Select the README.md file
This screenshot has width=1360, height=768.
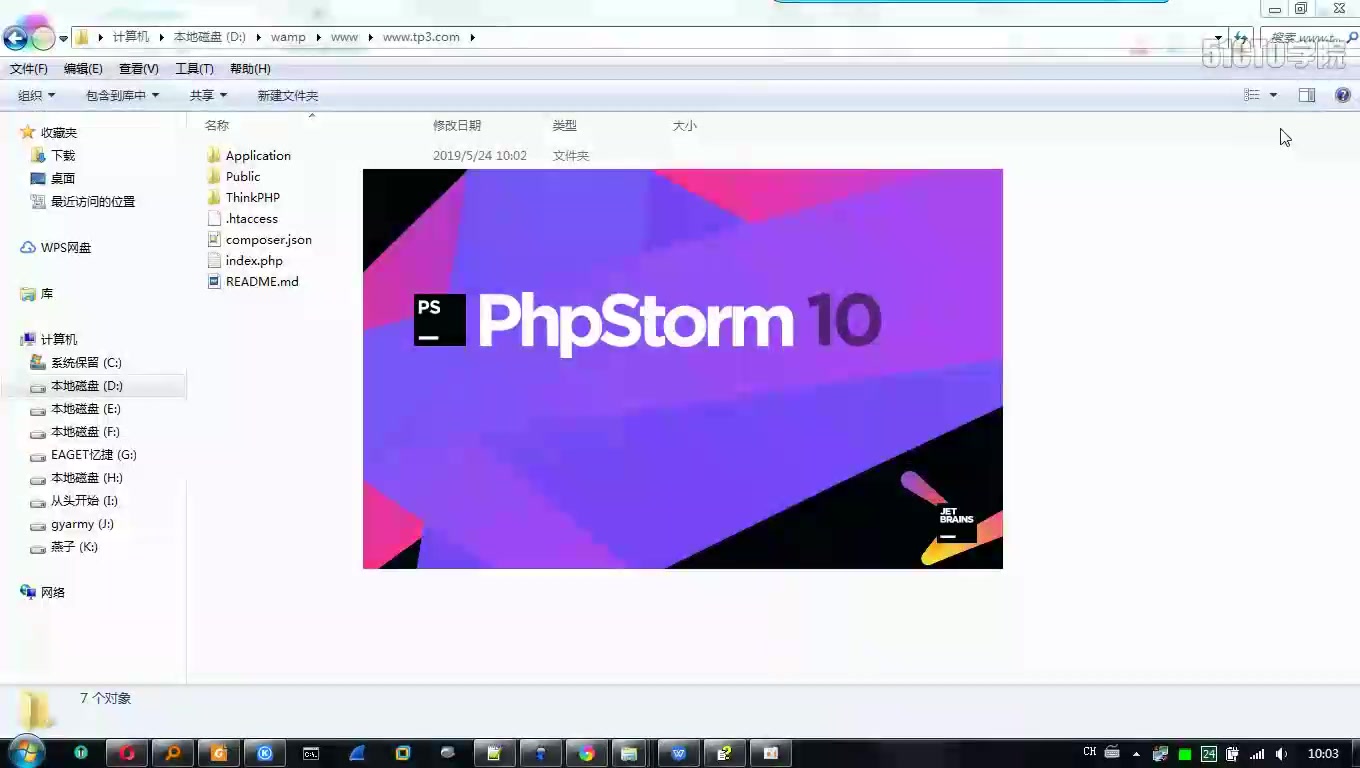(262, 282)
